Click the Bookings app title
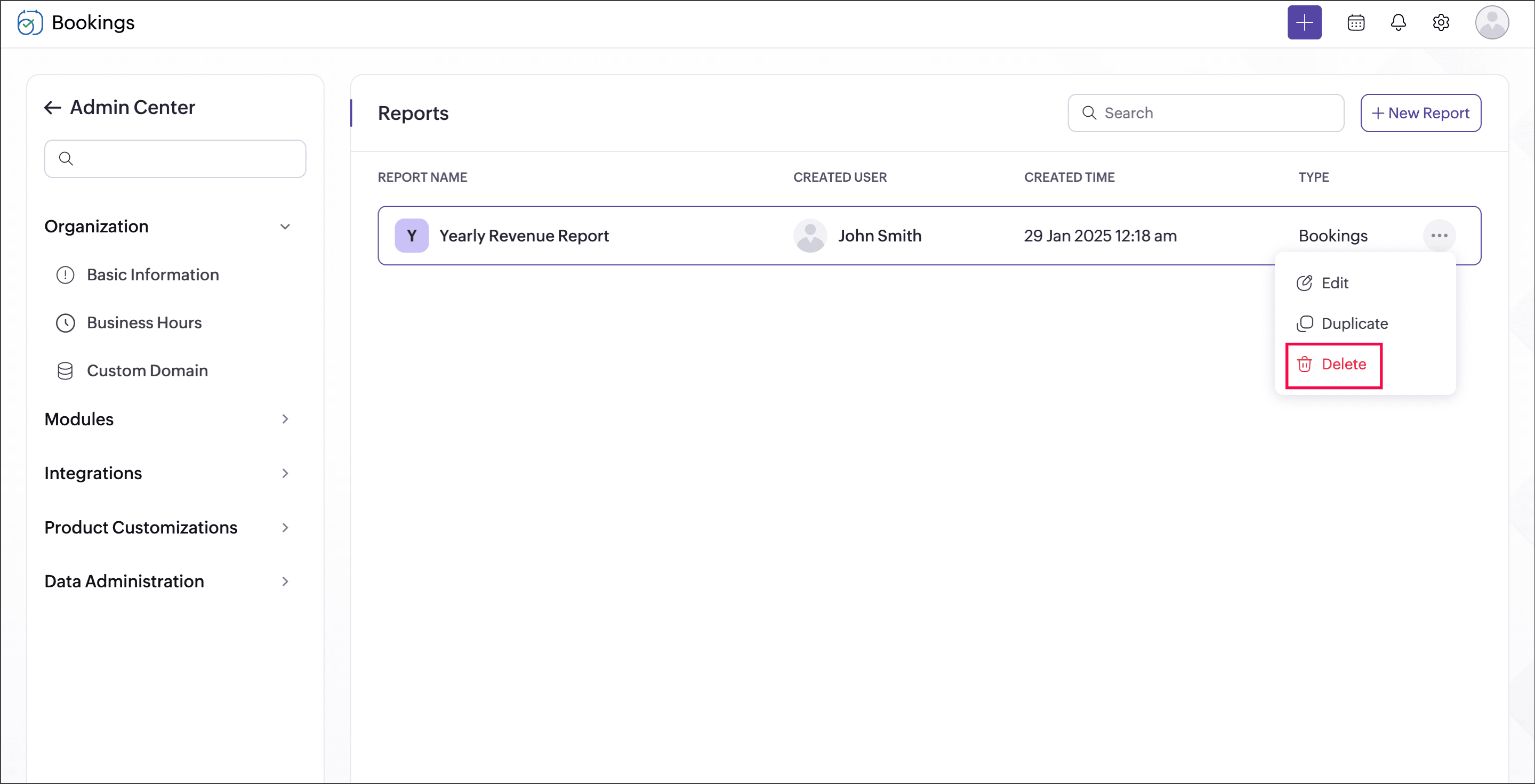The height and width of the screenshot is (784, 1535). [93, 22]
